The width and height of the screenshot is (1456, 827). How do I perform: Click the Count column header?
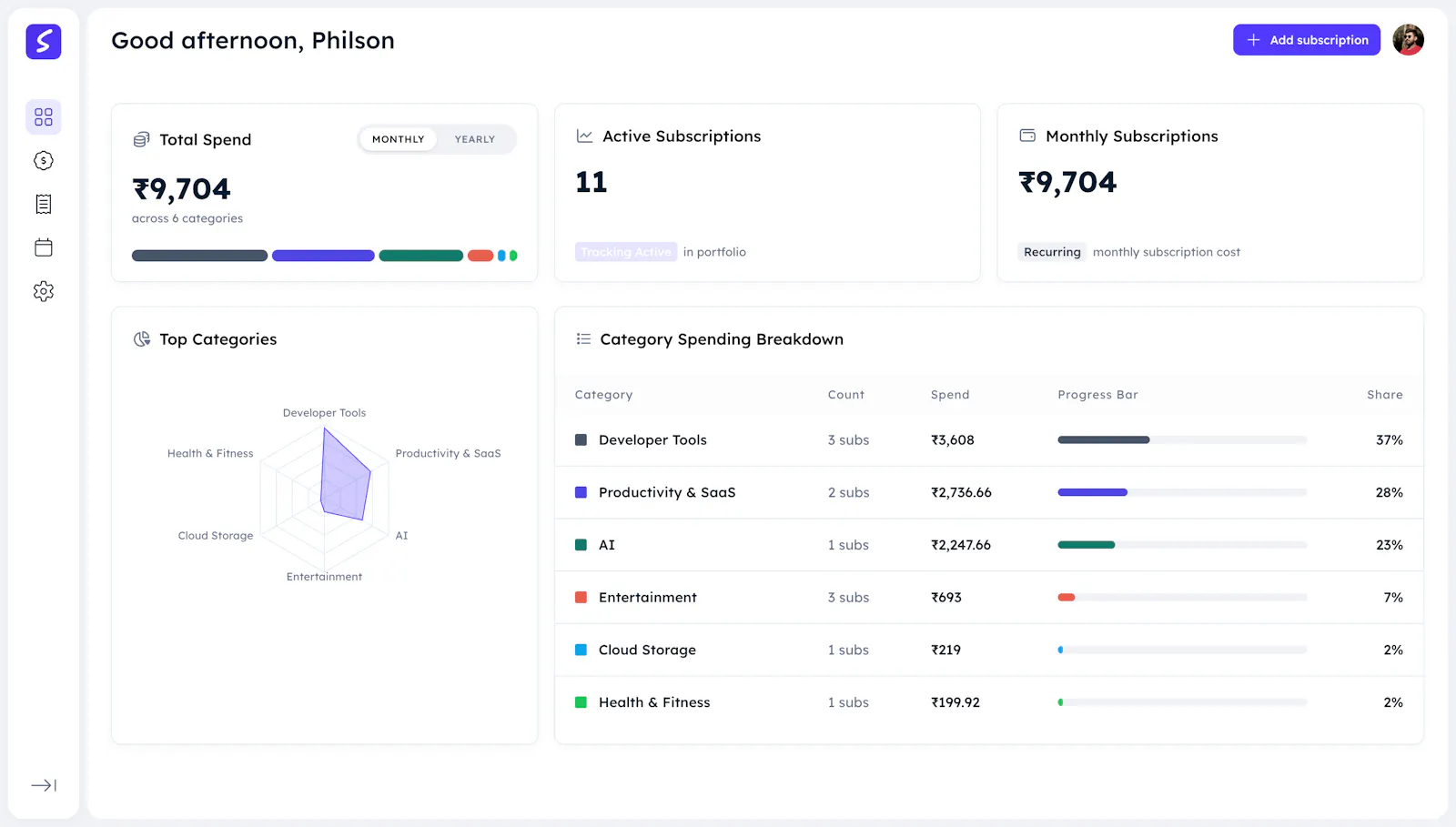tap(846, 395)
